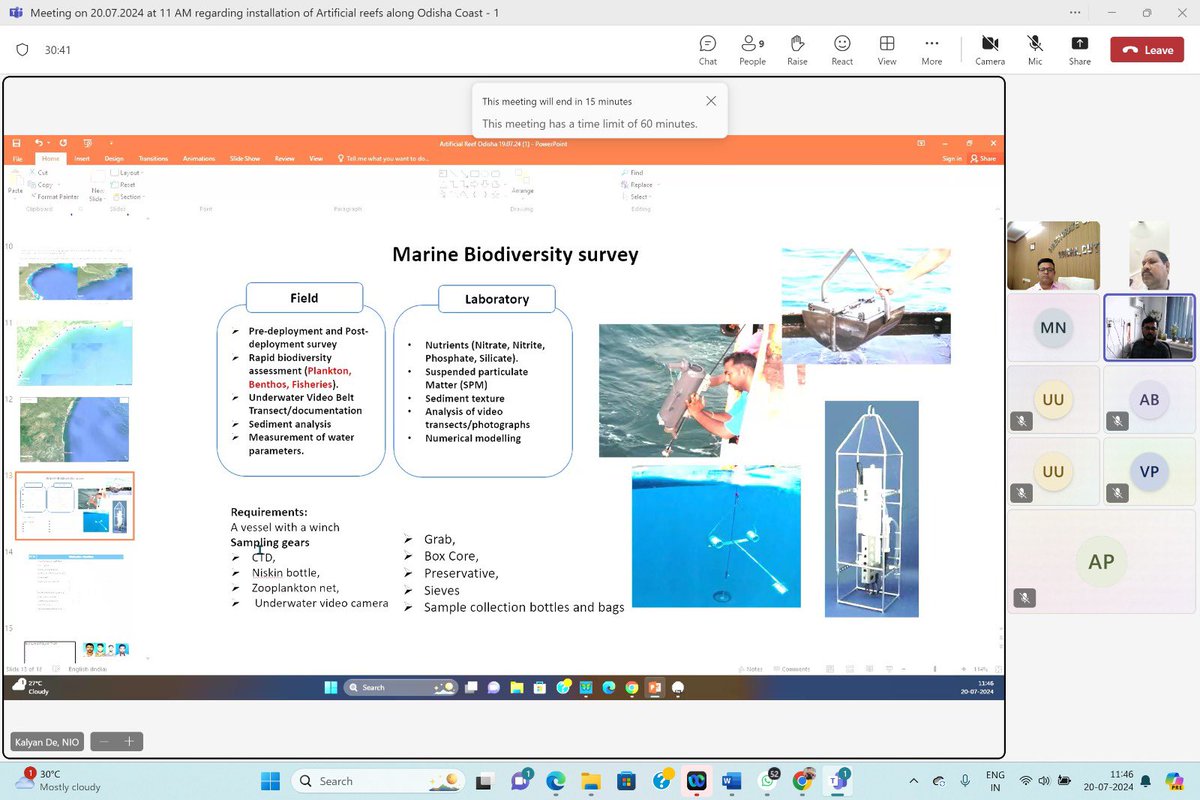Open Microsoft Edge from the taskbar
1200x800 pixels.
tap(555, 780)
